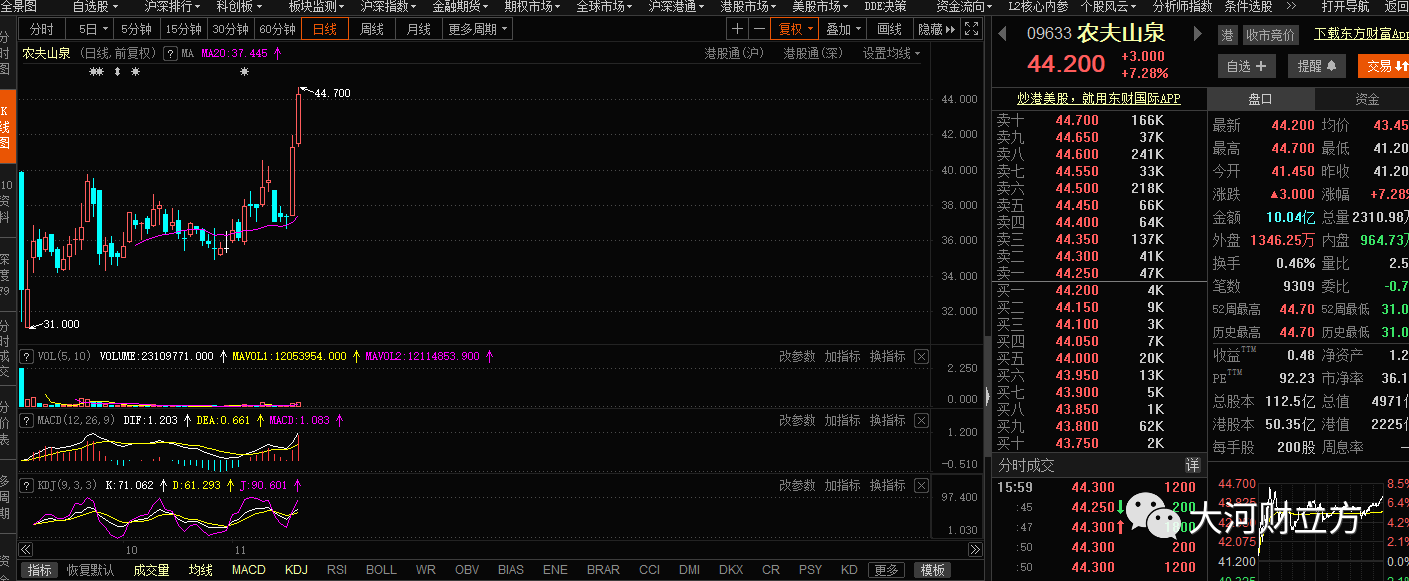Zoom in the K-line chart with plus icon
This screenshot has height=581, width=1409.
coord(737,29)
